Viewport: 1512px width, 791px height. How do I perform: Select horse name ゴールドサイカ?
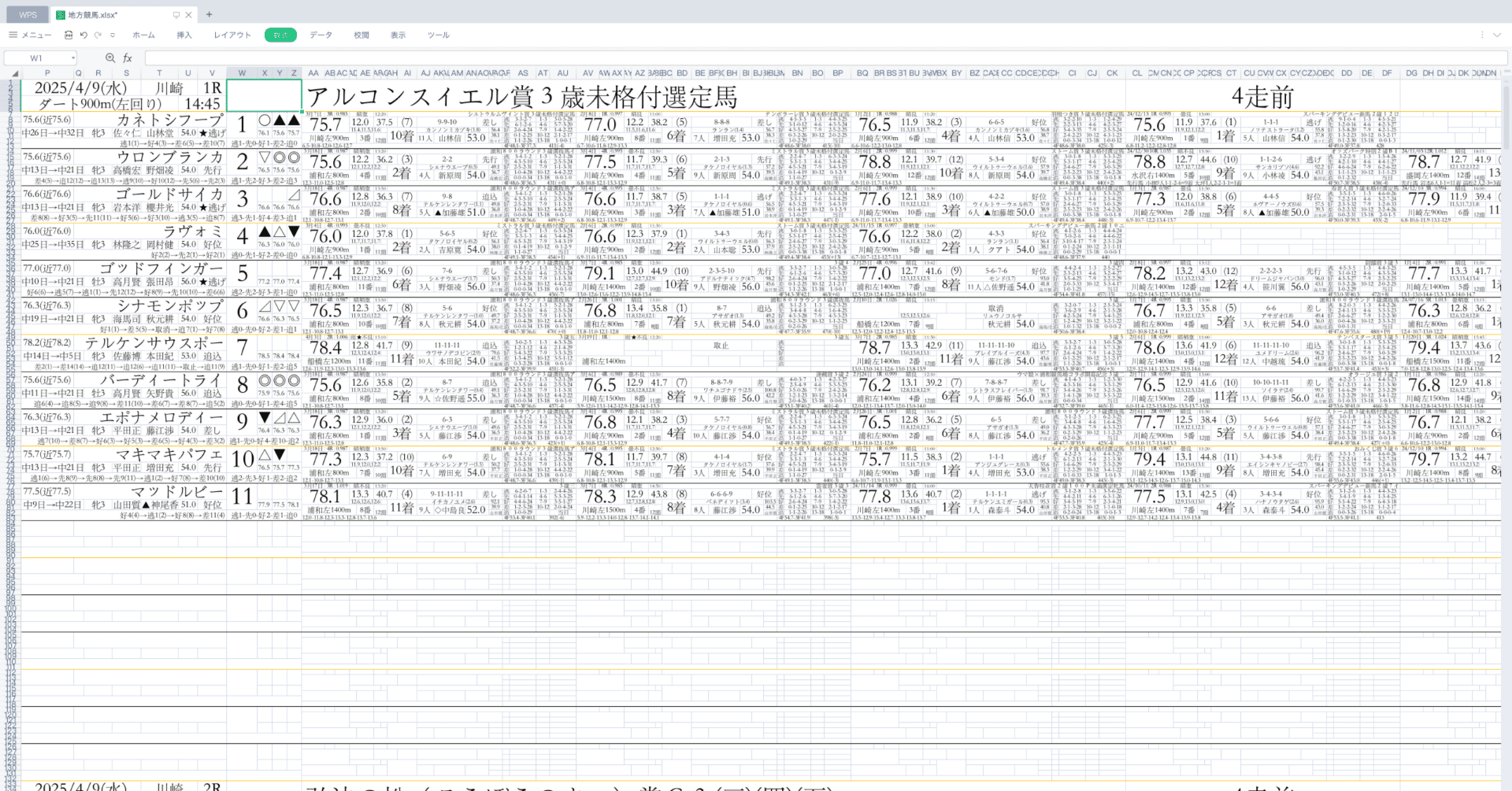coord(170,194)
